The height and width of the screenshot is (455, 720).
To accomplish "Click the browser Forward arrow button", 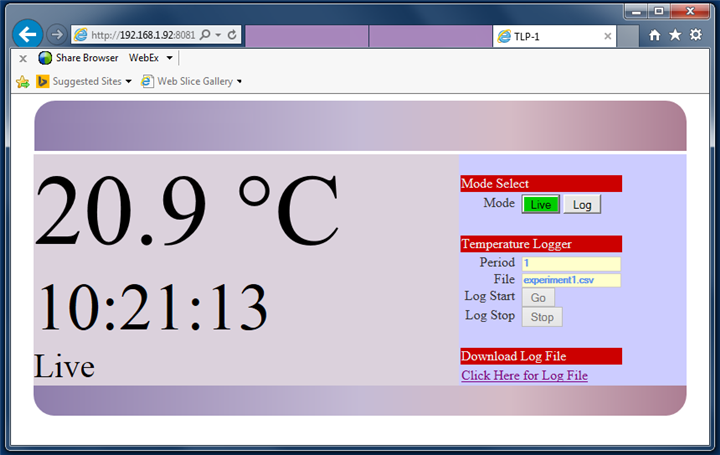I will [57, 34].
